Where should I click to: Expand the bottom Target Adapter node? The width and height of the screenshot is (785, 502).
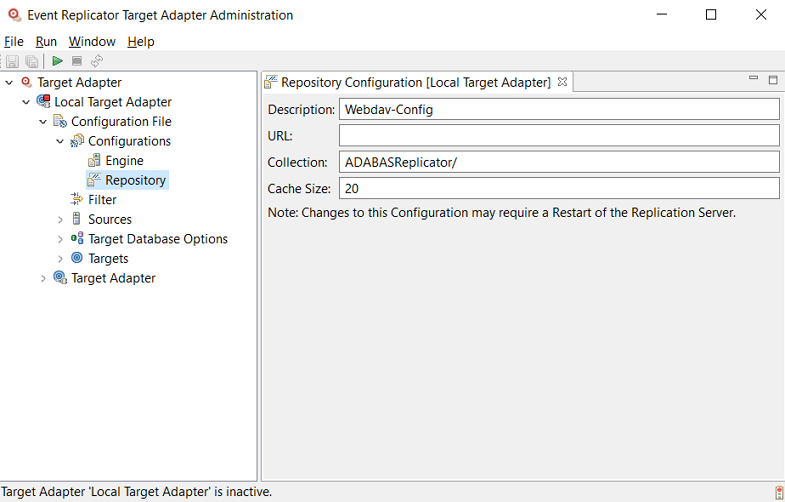(x=43, y=279)
